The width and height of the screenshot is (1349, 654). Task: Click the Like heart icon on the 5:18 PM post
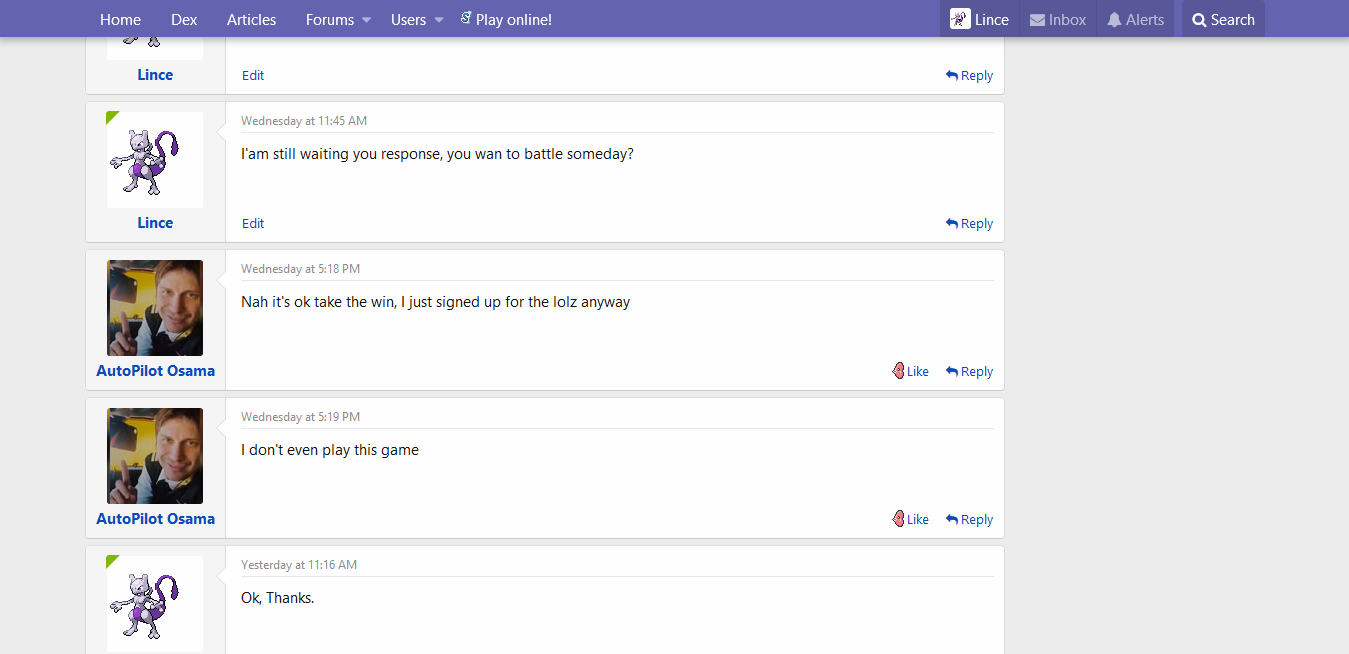(898, 371)
